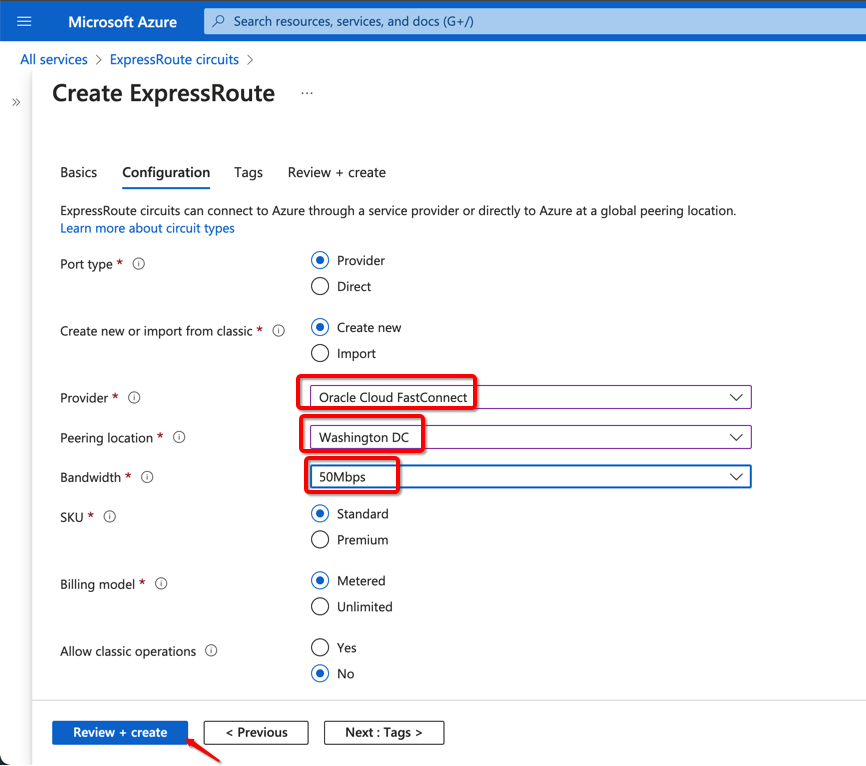Screen dimensions: 866x766
Task: Click info icon next to Bandwidth
Action: (x=147, y=478)
